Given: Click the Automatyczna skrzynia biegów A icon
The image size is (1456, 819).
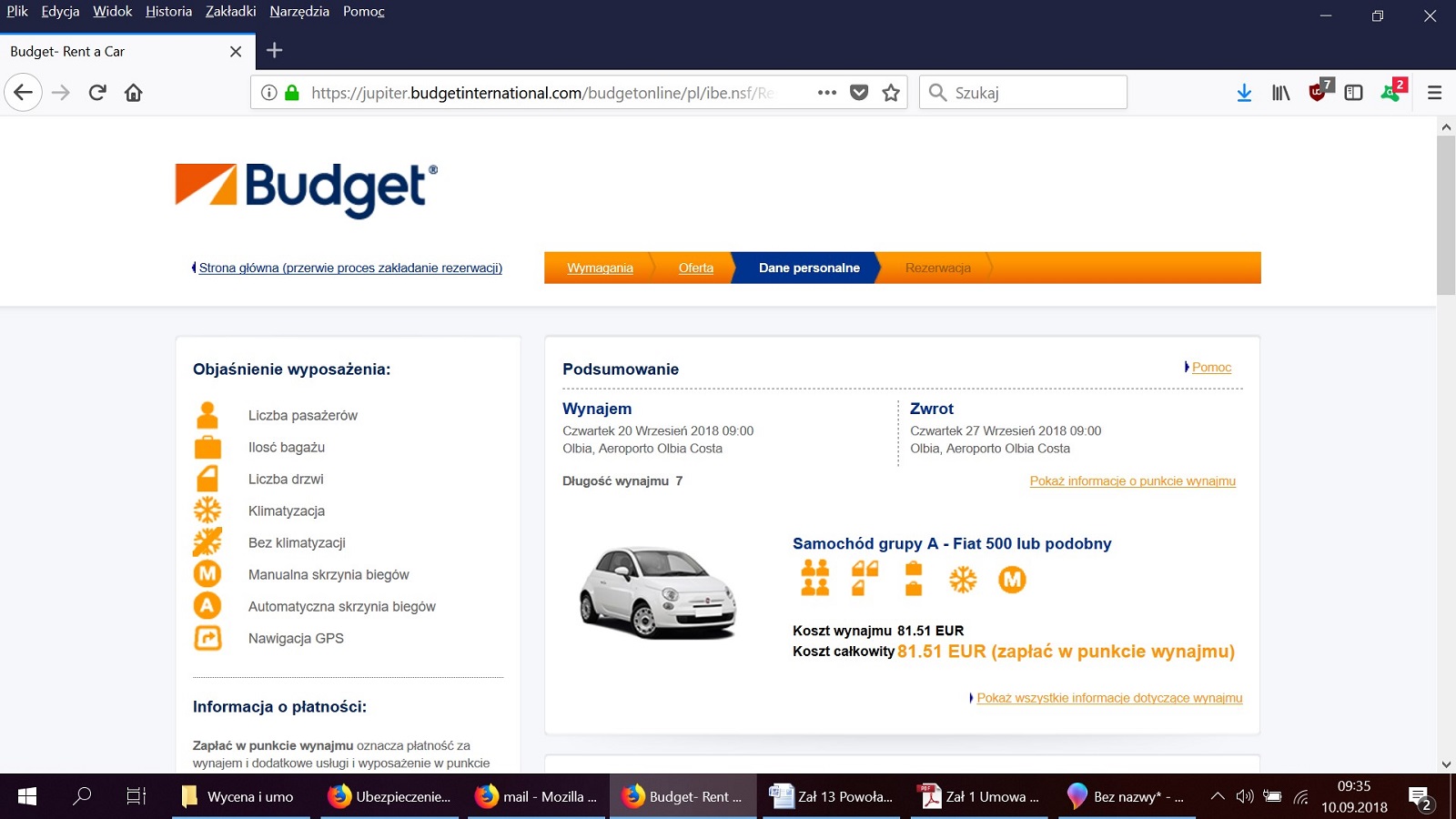Looking at the screenshot, I should pyautogui.click(x=207, y=606).
